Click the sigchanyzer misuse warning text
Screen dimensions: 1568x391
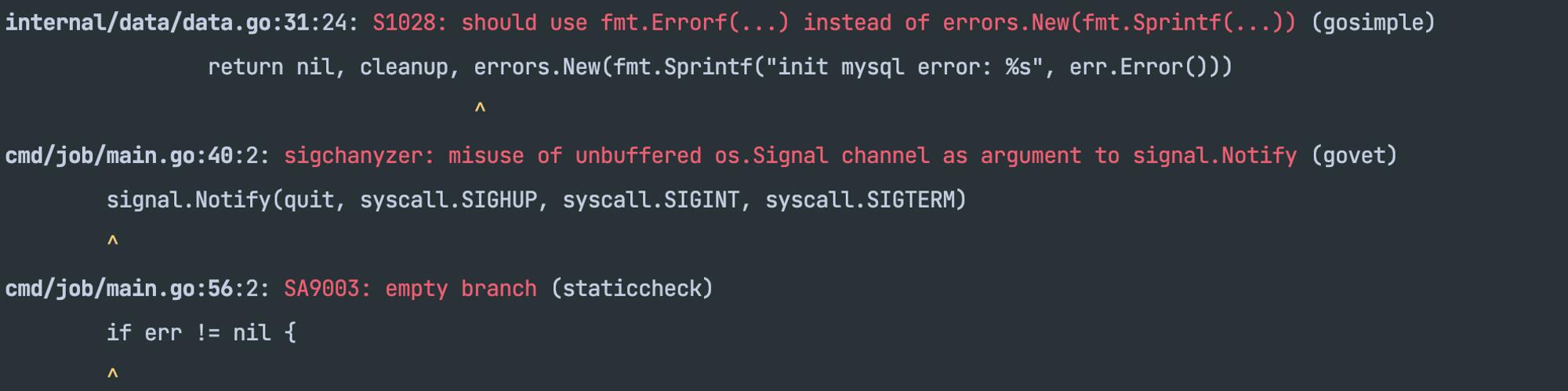coord(790,156)
